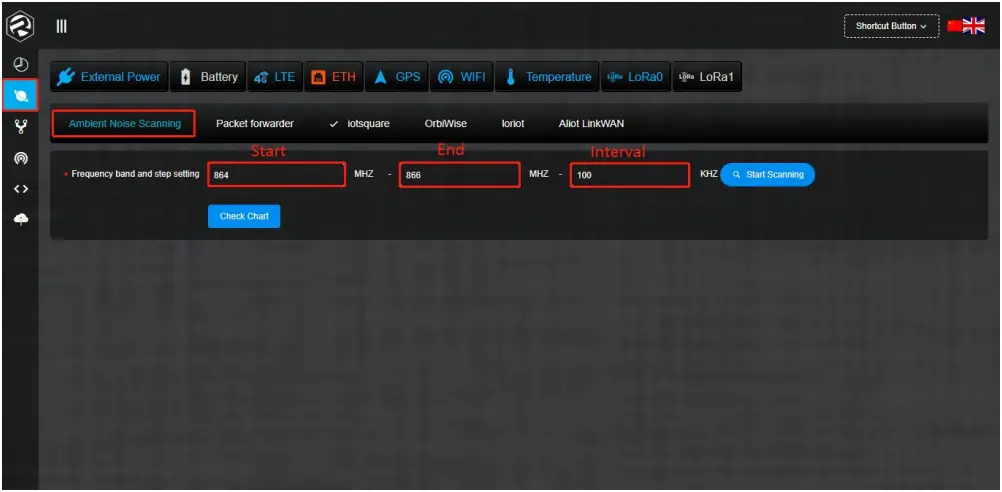1002x492 pixels.
Task: Open the cloud upload sidebar icon
Action: (20, 220)
